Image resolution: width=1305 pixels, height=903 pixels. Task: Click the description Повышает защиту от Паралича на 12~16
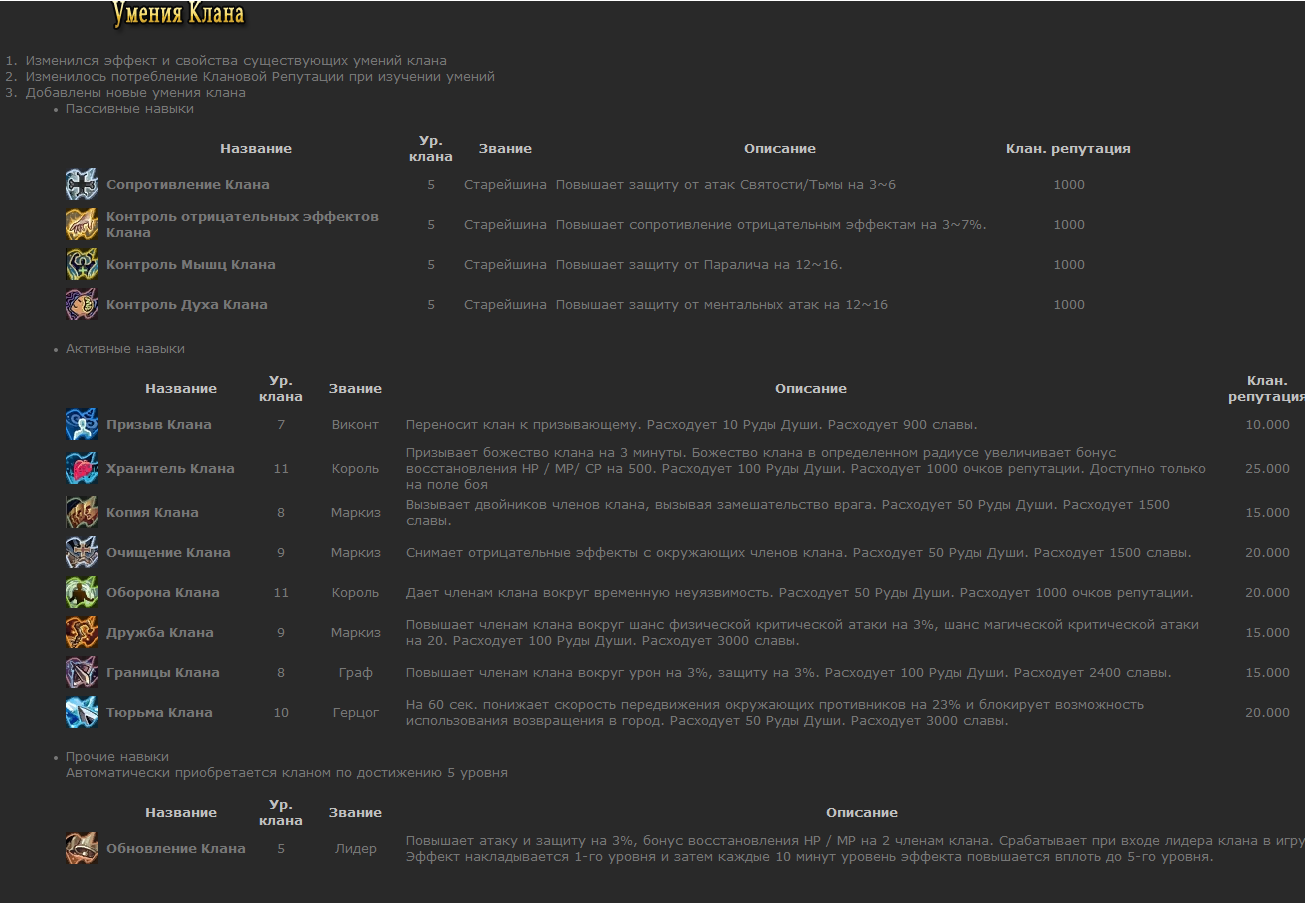pyautogui.click(x=699, y=264)
